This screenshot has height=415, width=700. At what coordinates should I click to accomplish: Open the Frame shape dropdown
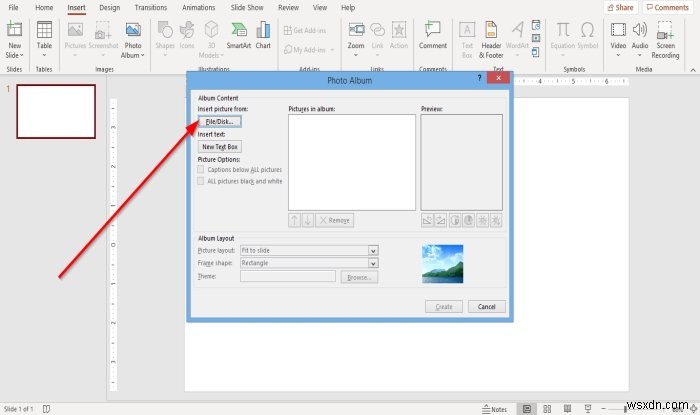[373, 263]
